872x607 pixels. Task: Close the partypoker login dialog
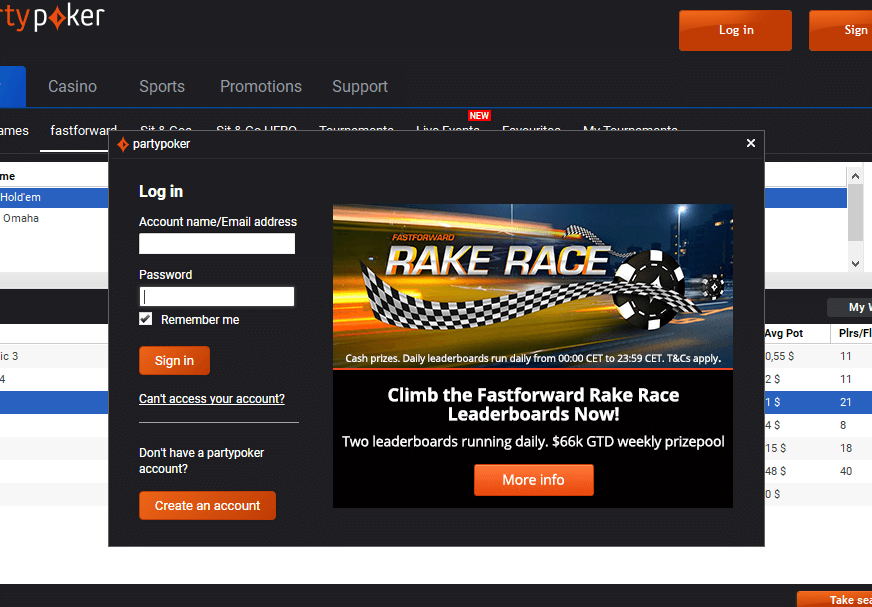751,143
